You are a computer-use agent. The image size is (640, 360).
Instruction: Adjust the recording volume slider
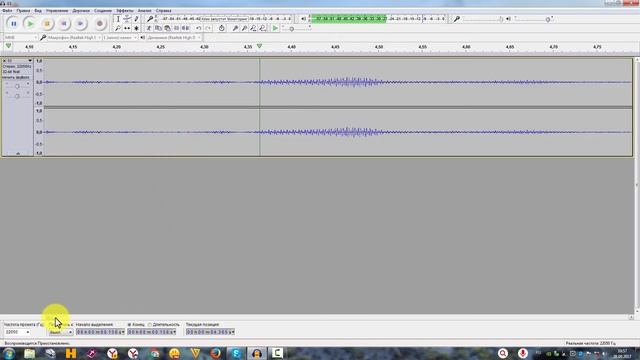(484, 19)
